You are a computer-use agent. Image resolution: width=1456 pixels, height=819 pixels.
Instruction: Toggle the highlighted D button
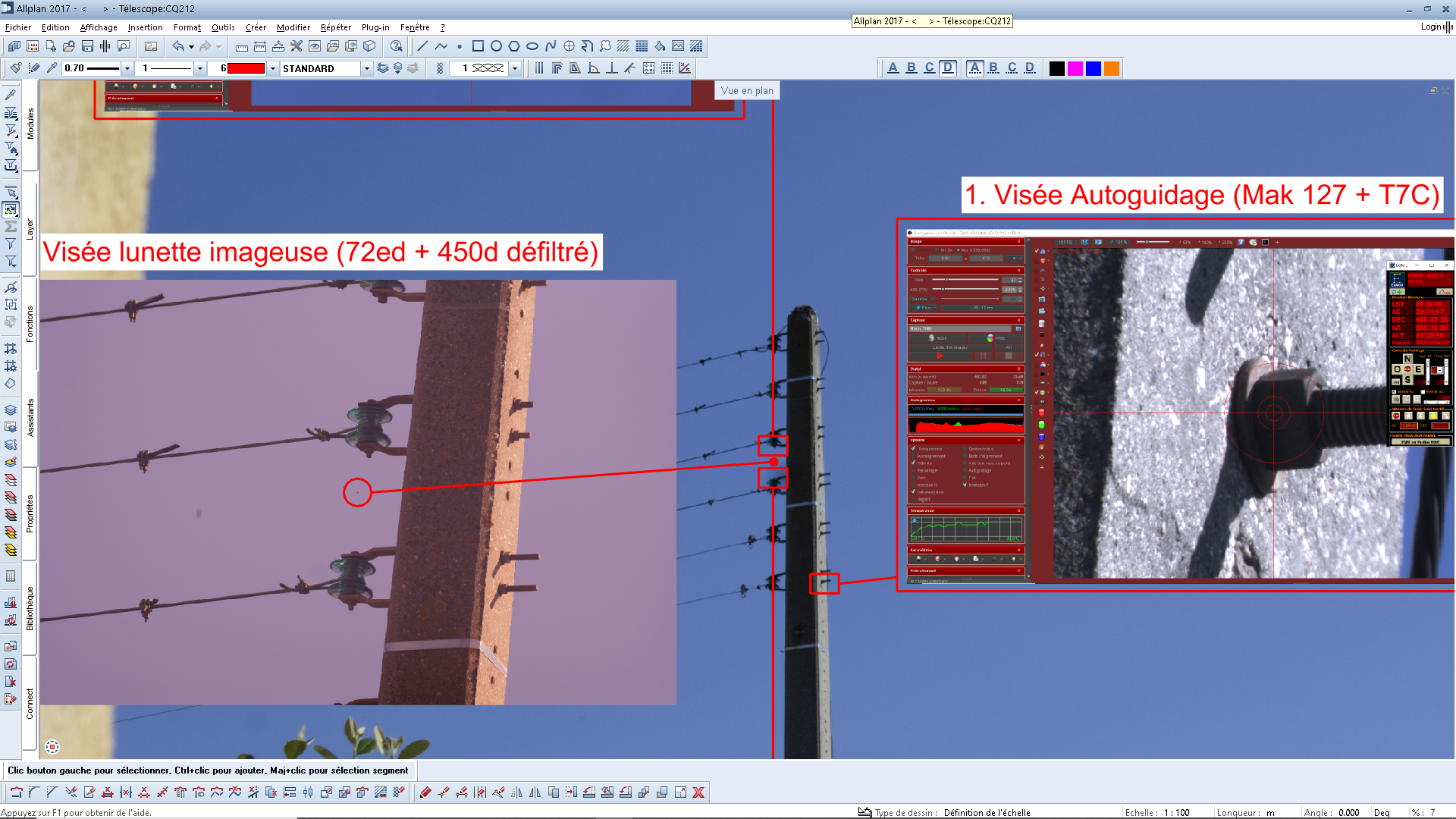948,68
